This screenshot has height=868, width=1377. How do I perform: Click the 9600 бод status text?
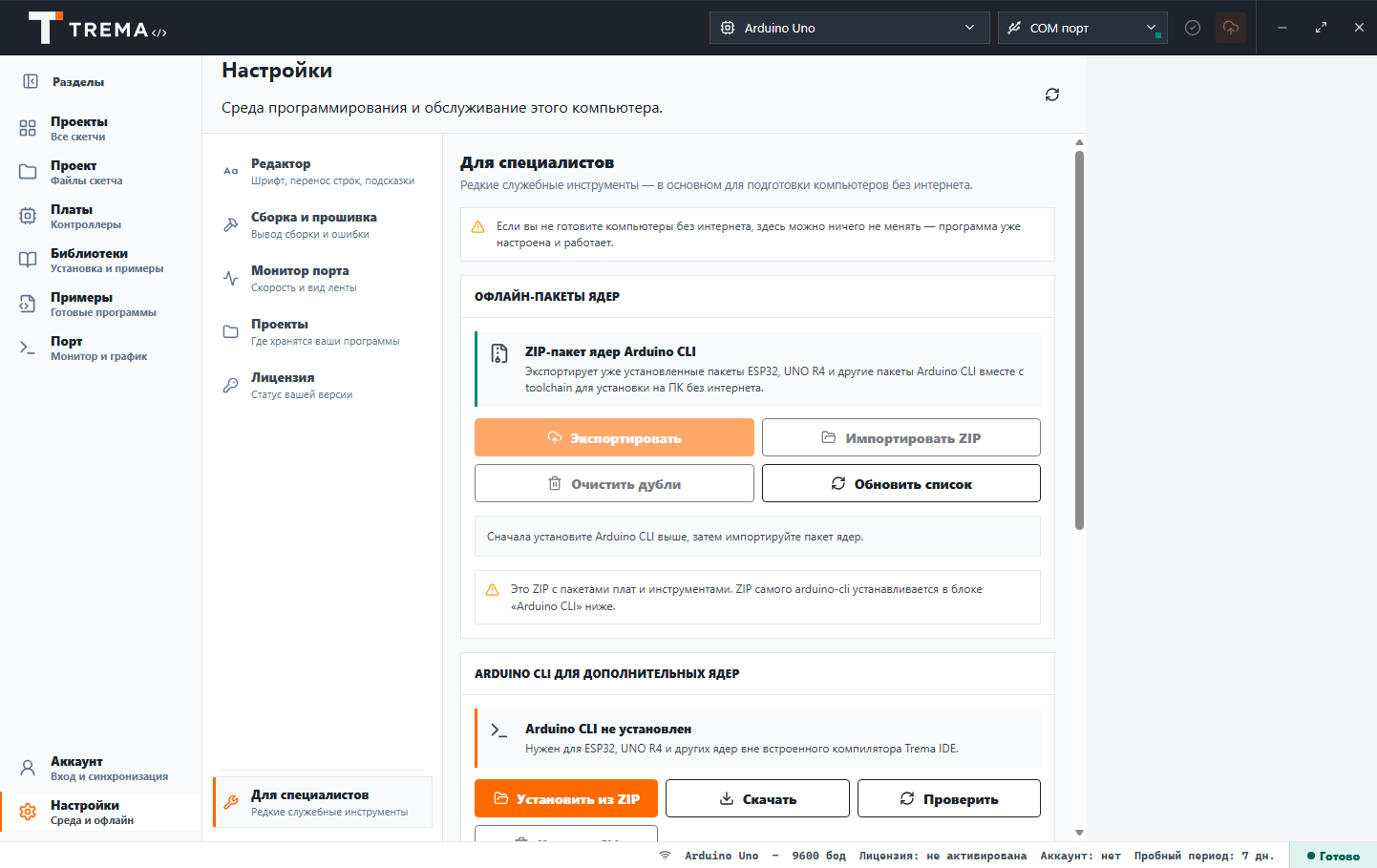818,856
